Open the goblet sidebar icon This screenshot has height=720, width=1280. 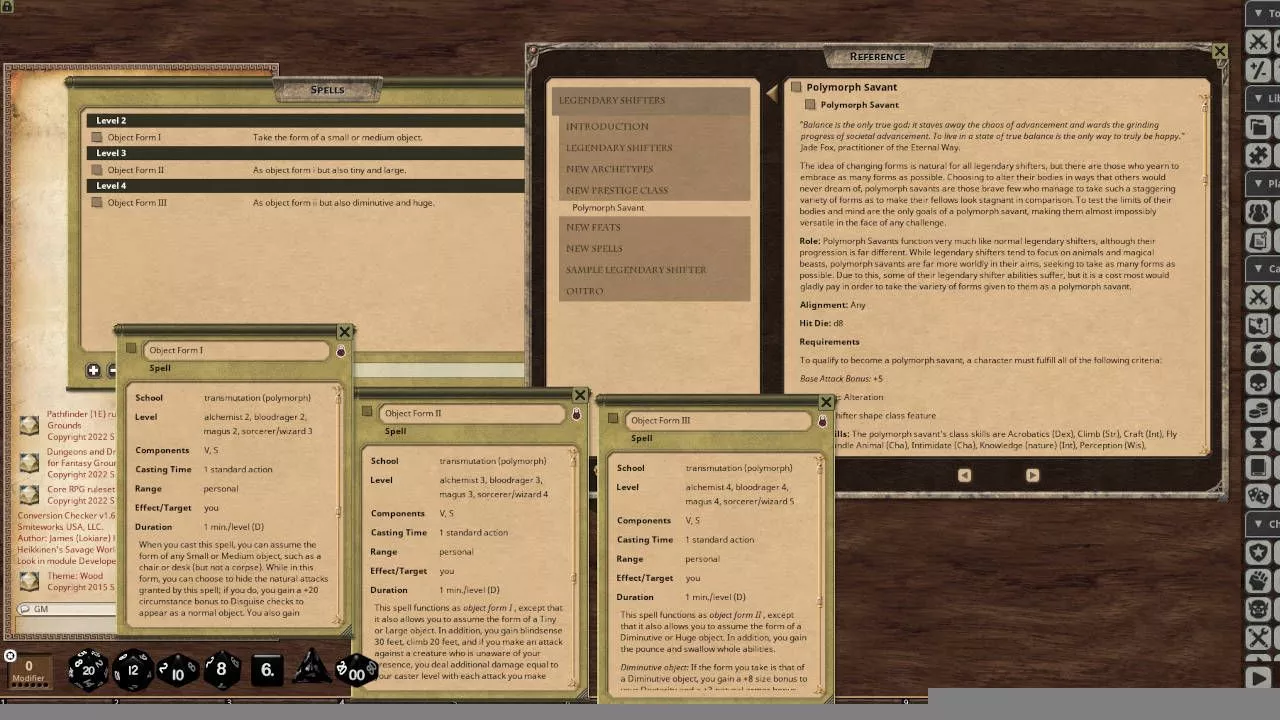tap(1259, 440)
